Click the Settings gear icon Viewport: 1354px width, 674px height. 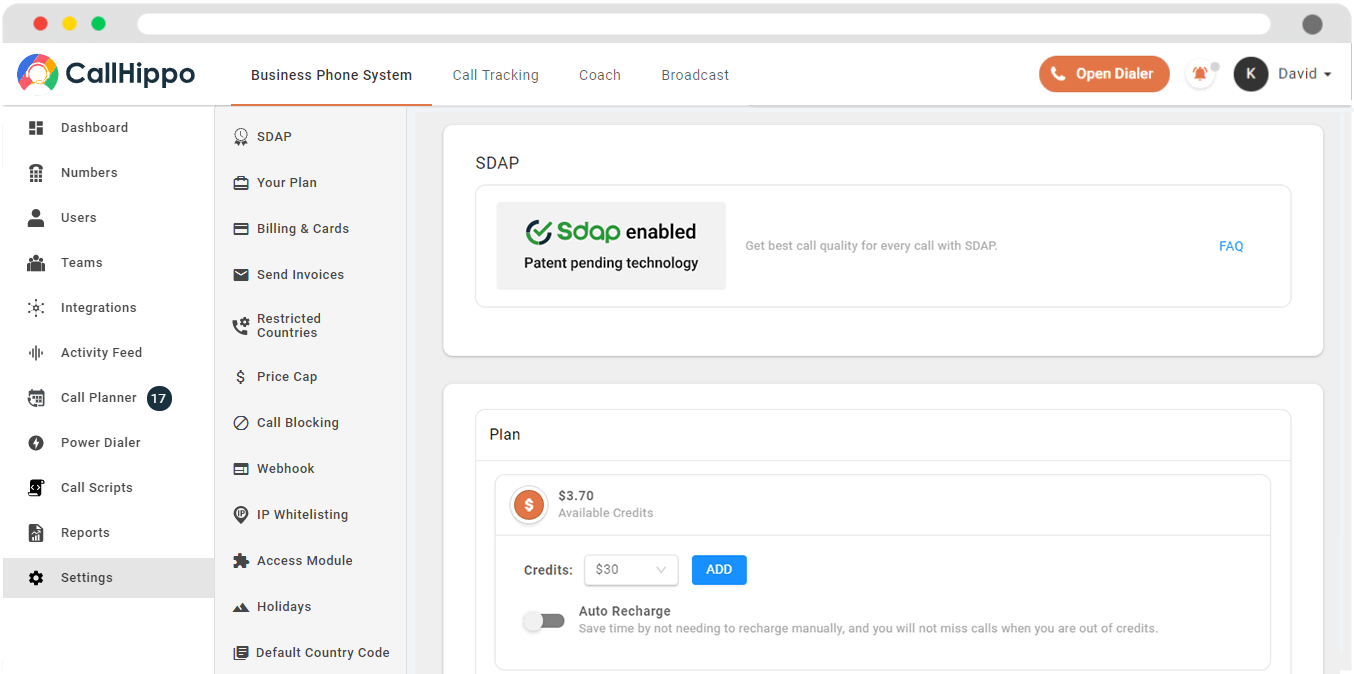36,578
